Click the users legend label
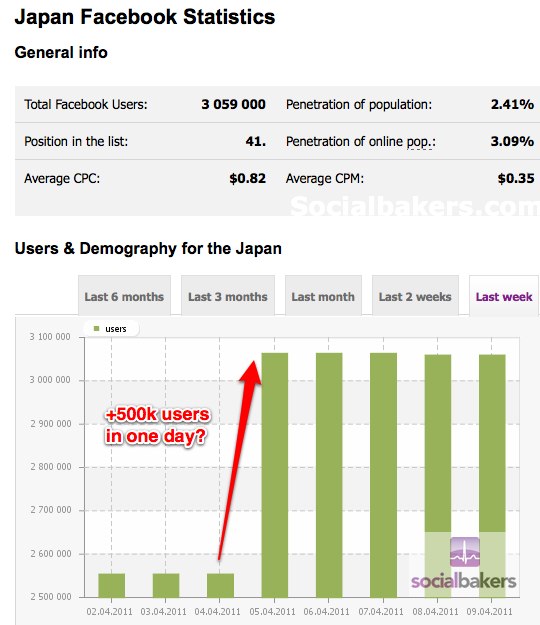Viewport: 540px width, 625px height. [116, 329]
